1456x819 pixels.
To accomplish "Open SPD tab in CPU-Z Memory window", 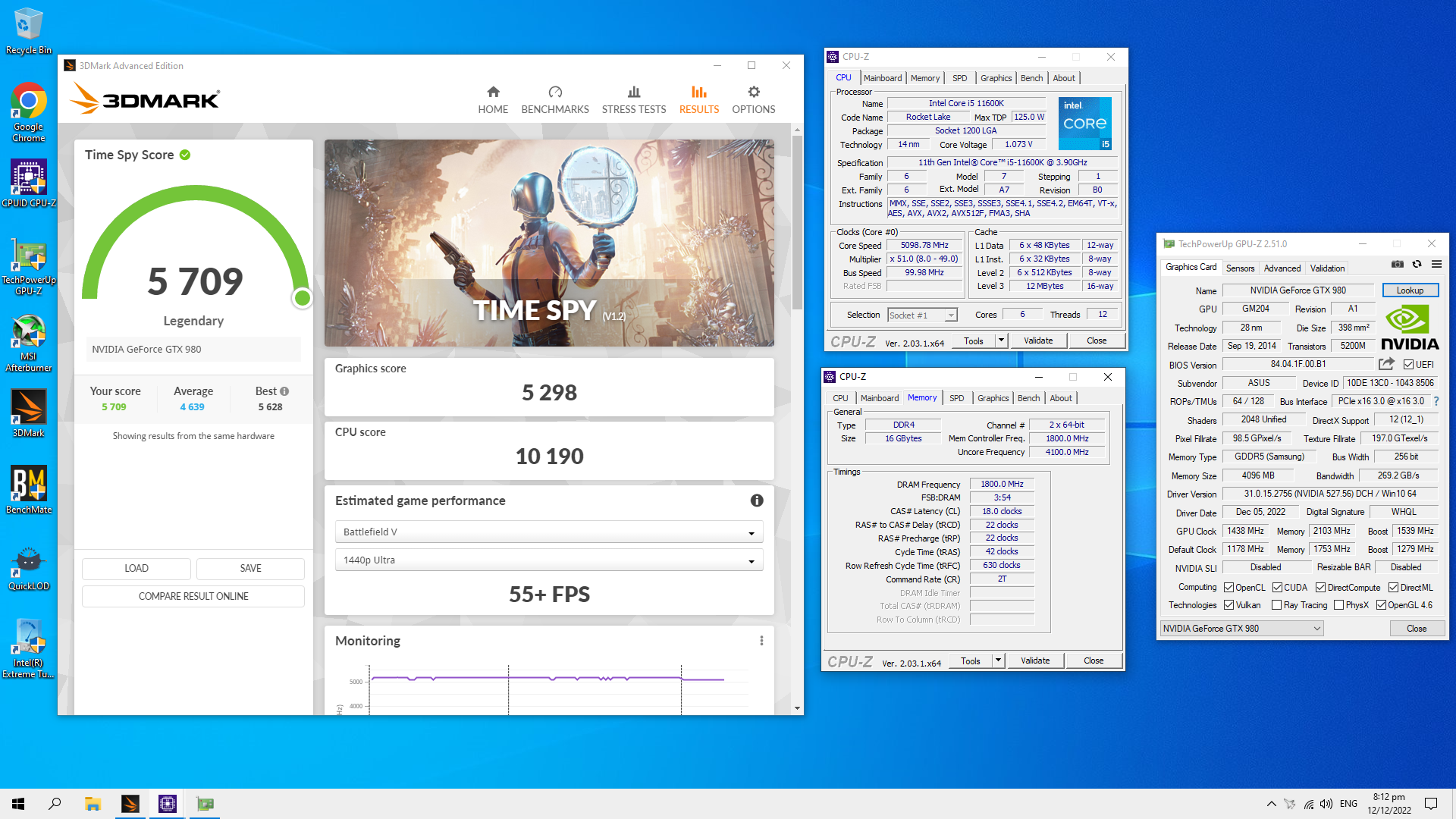I will coord(957,398).
